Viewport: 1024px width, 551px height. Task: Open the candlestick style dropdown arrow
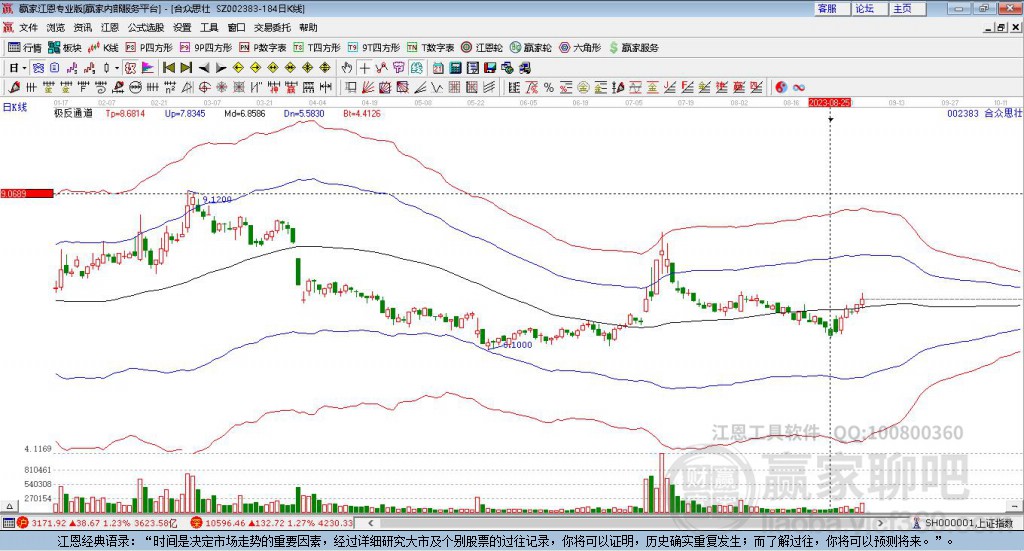(x=117, y=68)
